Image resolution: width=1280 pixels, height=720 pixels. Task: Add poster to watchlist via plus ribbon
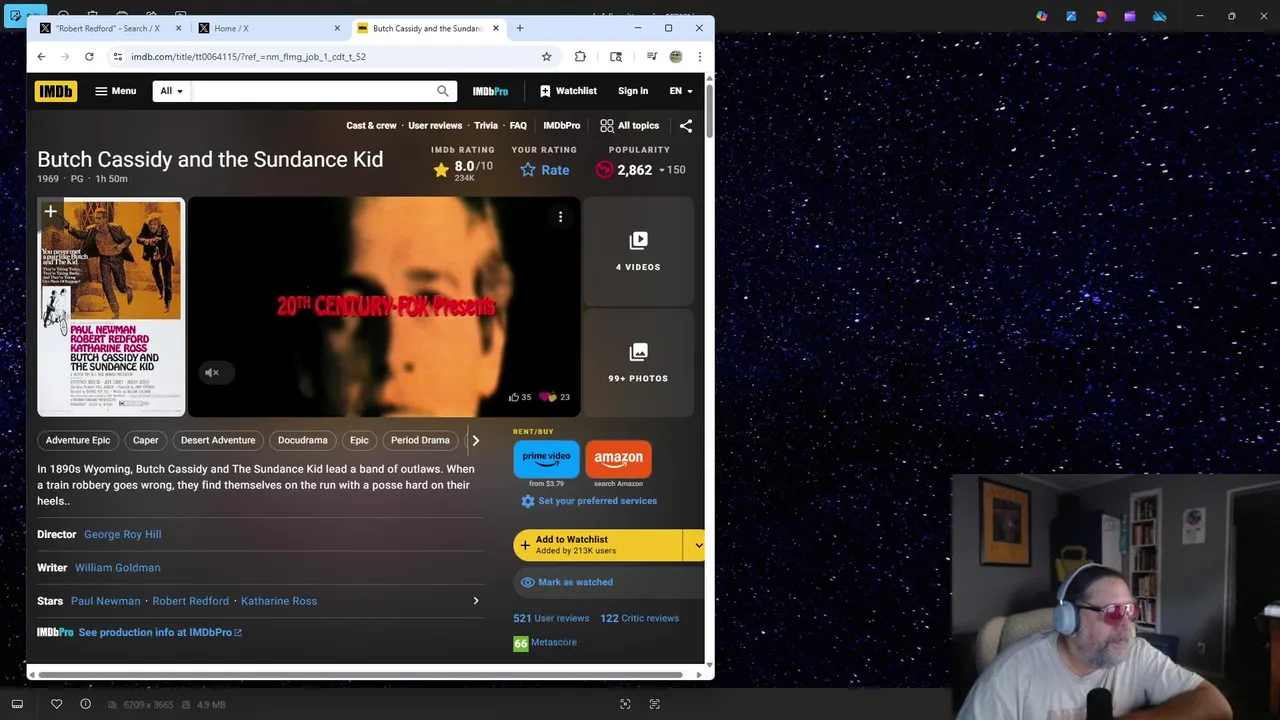tap(50, 212)
